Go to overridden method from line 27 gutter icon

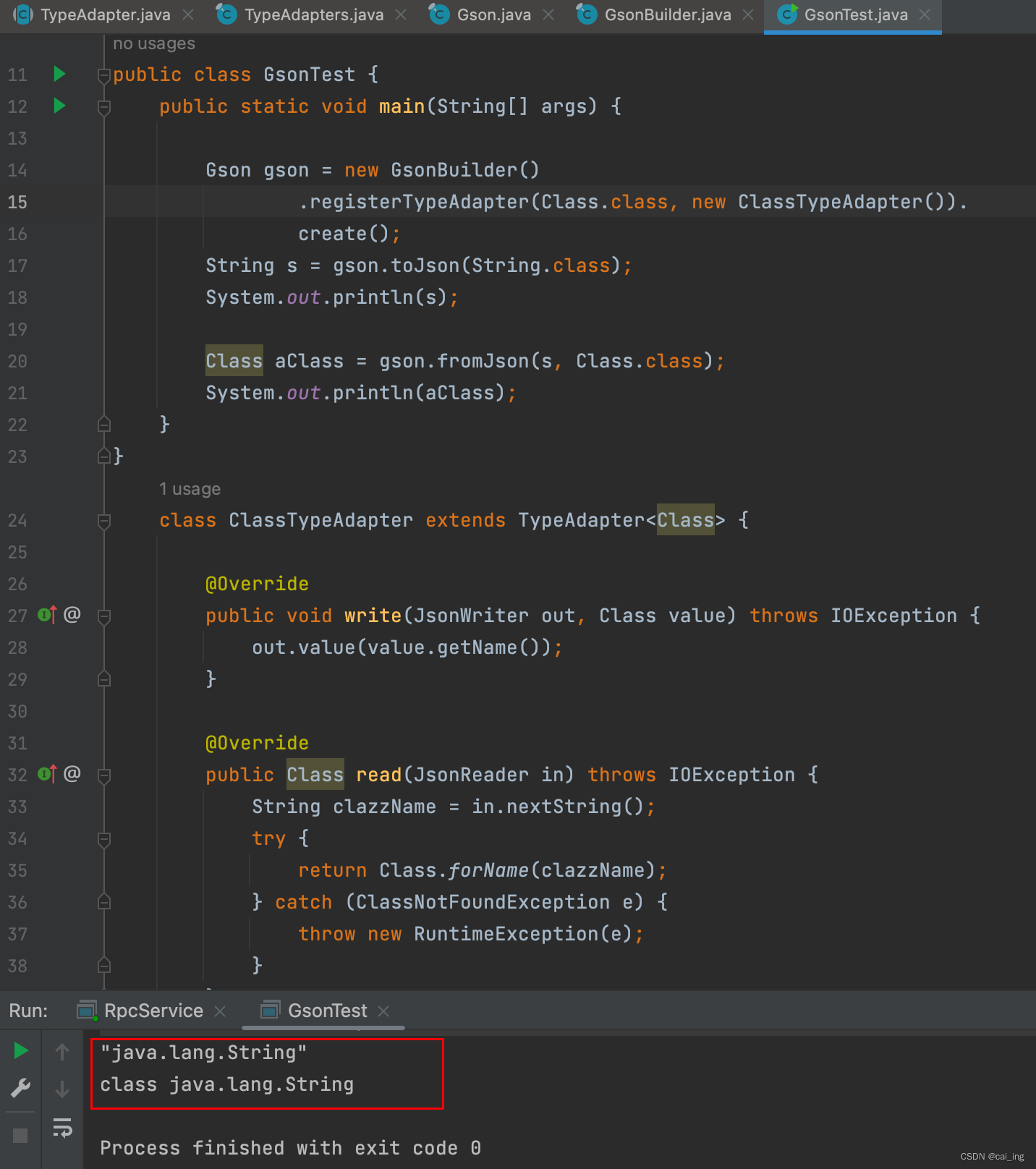click(47, 615)
